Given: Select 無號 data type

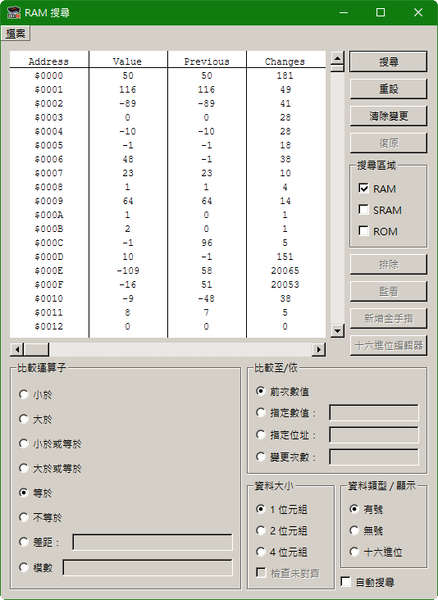Looking at the screenshot, I should click(x=354, y=530).
